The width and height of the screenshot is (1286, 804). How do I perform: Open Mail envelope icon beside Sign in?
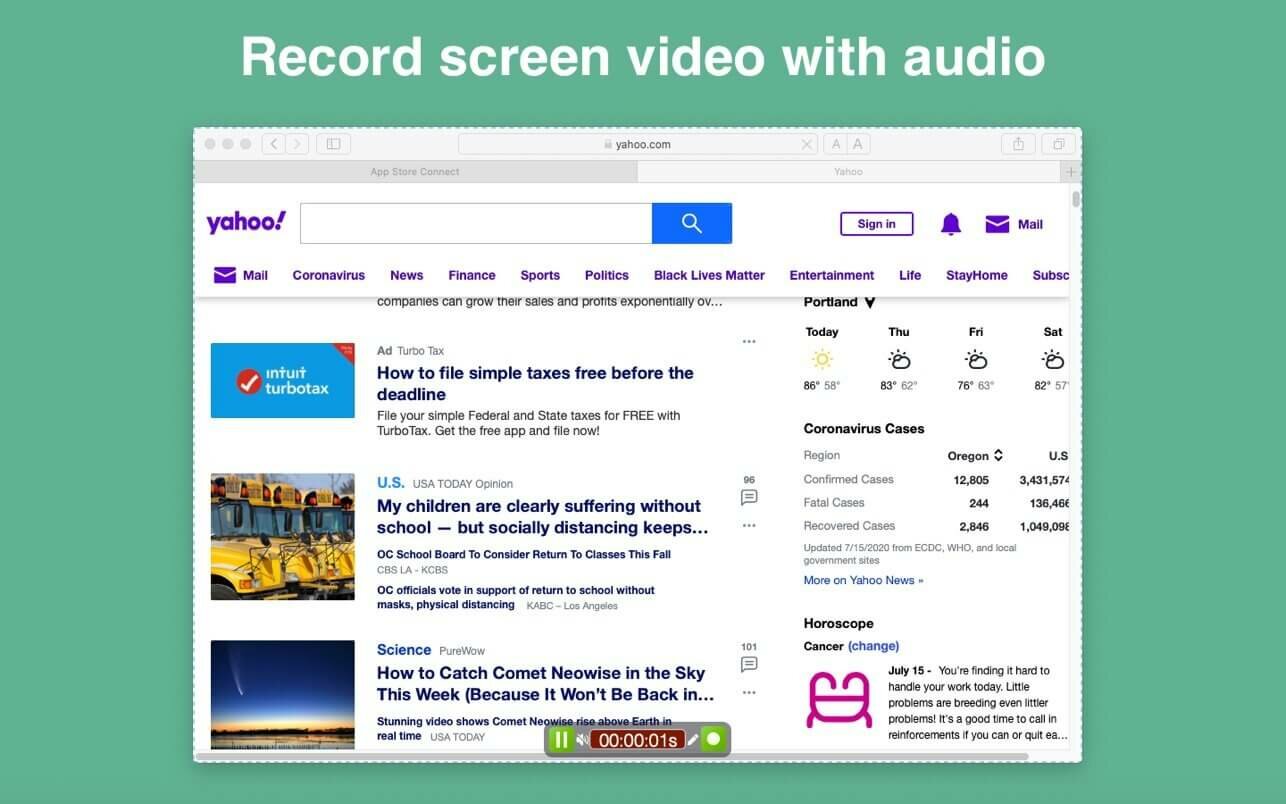pos(997,224)
